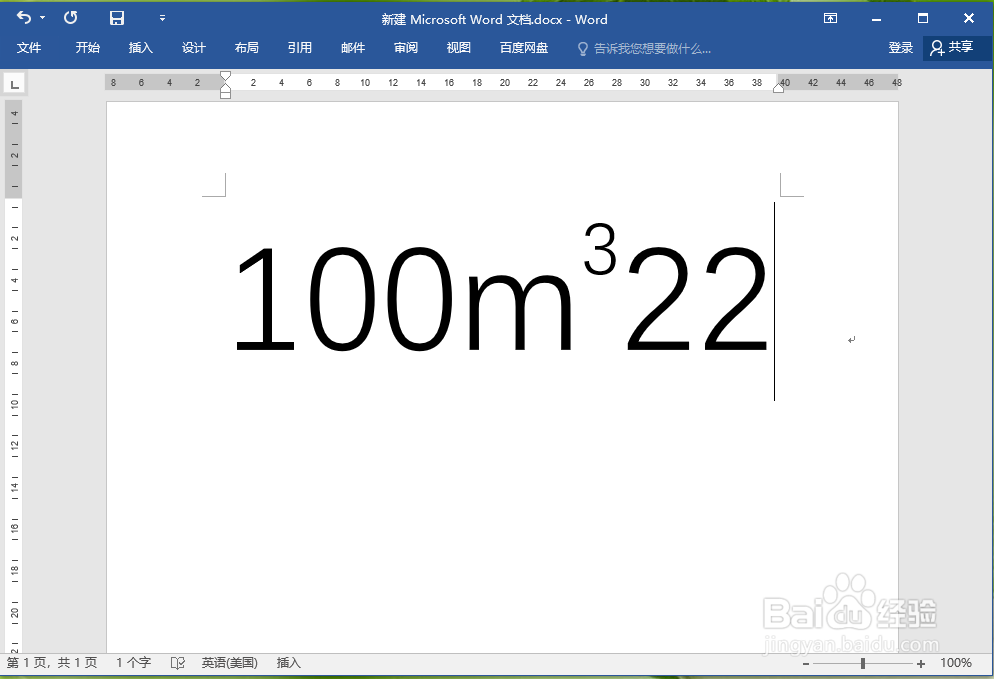
Task: Switch to the 百度网盘 ribbon tab
Action: 524,47
